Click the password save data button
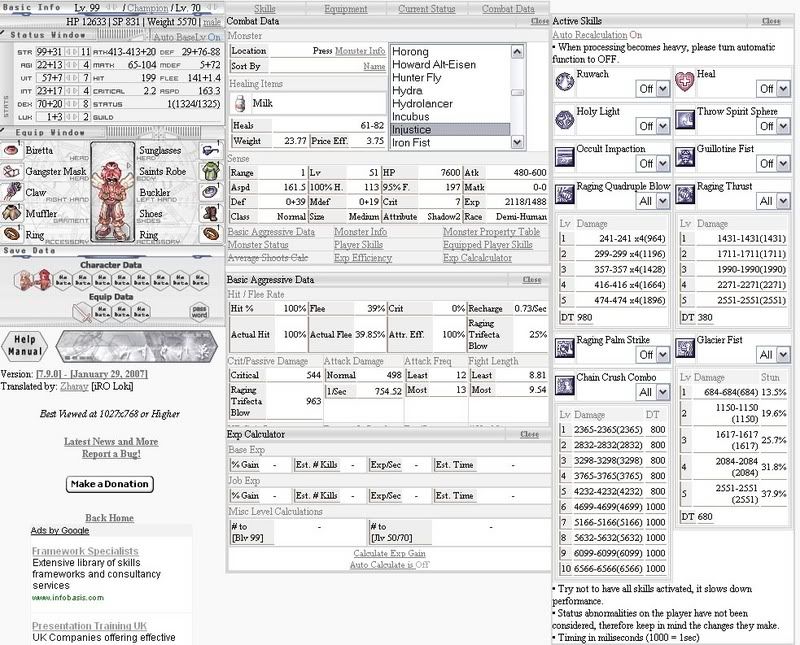The width and height of the screenshot is (800, 645). click(x=199, y=311)
